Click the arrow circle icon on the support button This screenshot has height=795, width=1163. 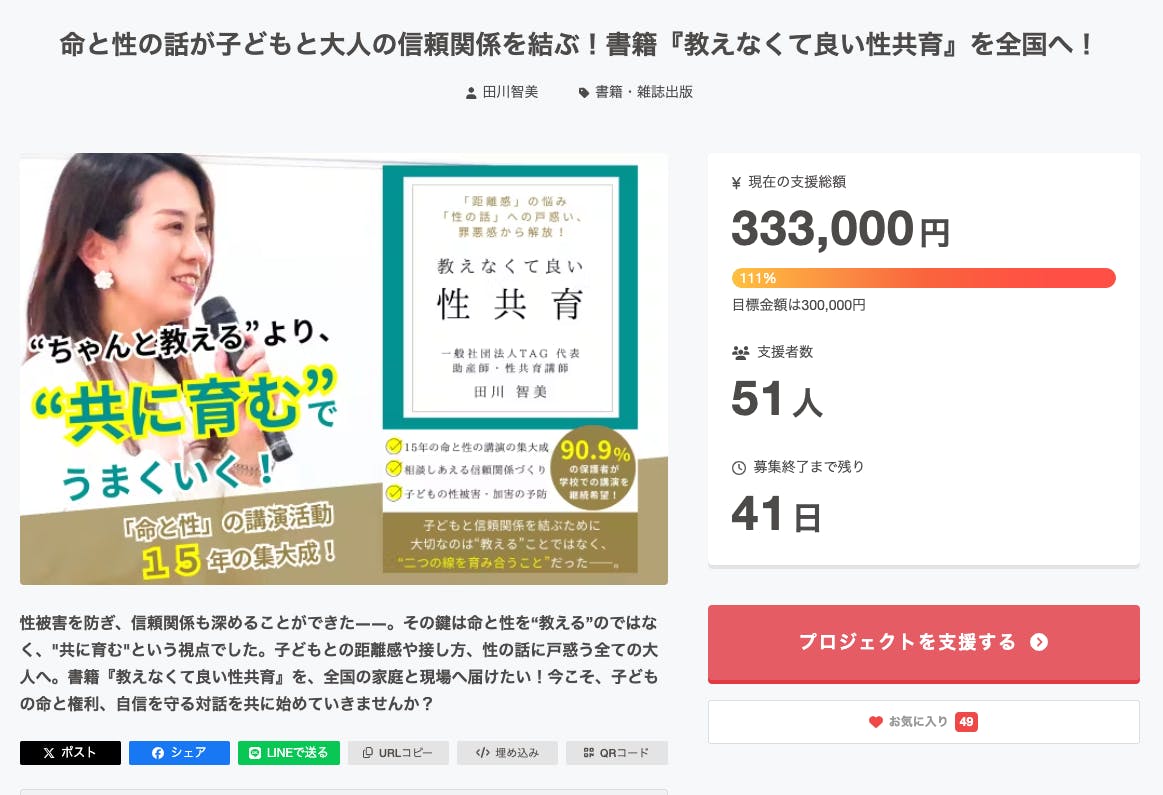click(x=1039, y=642)
